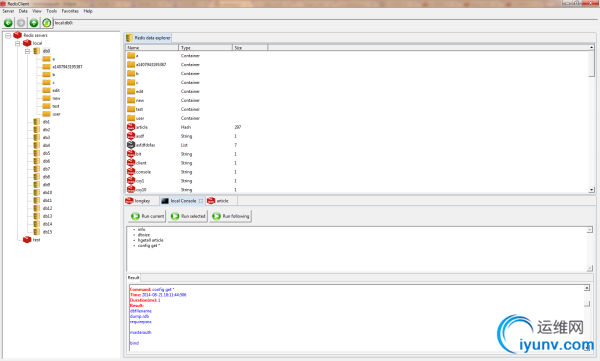Screen dimensions: 600x361
Task: Click the 'List' type cell for asfdfdsfas
Action: pos(184,145)
